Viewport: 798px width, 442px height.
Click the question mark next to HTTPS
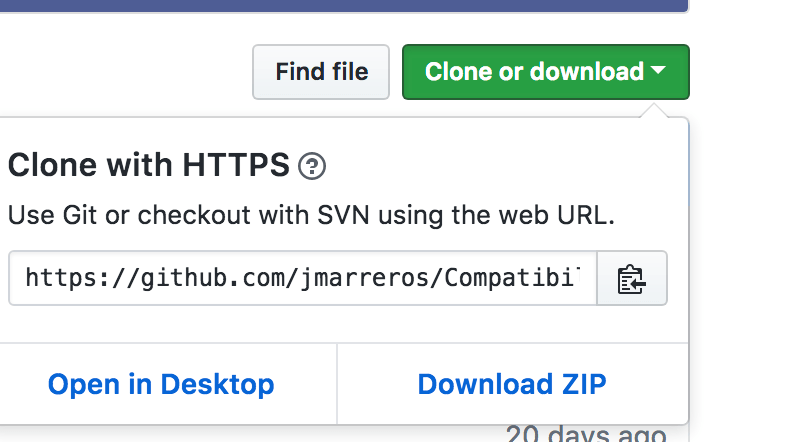312,166
